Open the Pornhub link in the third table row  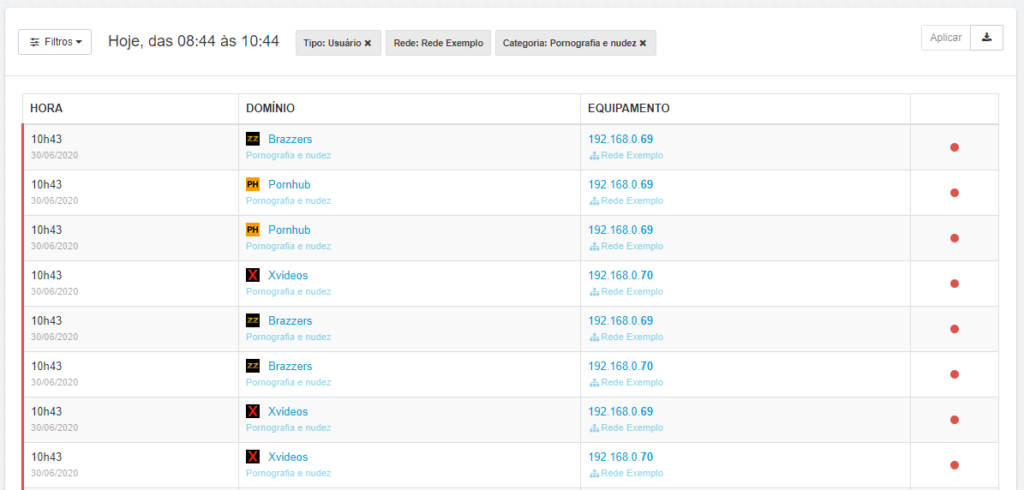[x=289, y=230]
